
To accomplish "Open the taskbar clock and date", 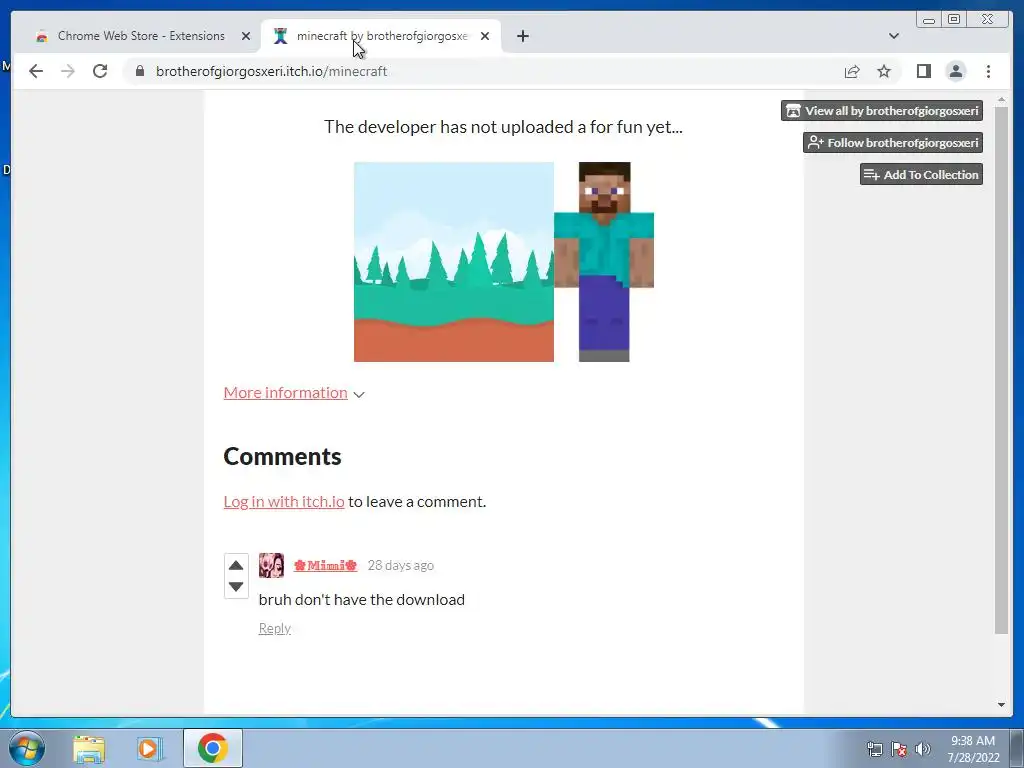I will [x=973, y=749].
